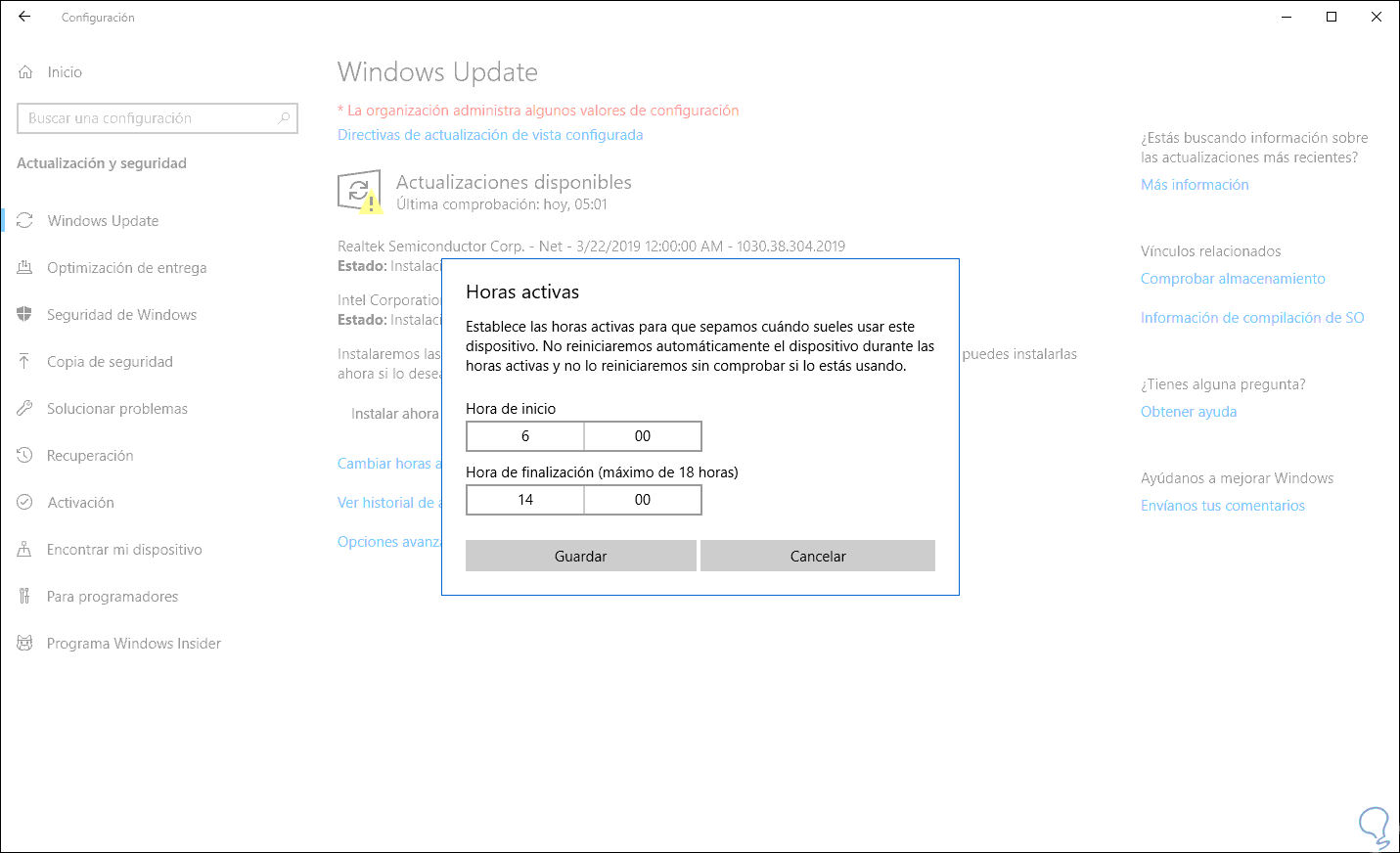Click the search magnifier icon

(x=284, y=118)
